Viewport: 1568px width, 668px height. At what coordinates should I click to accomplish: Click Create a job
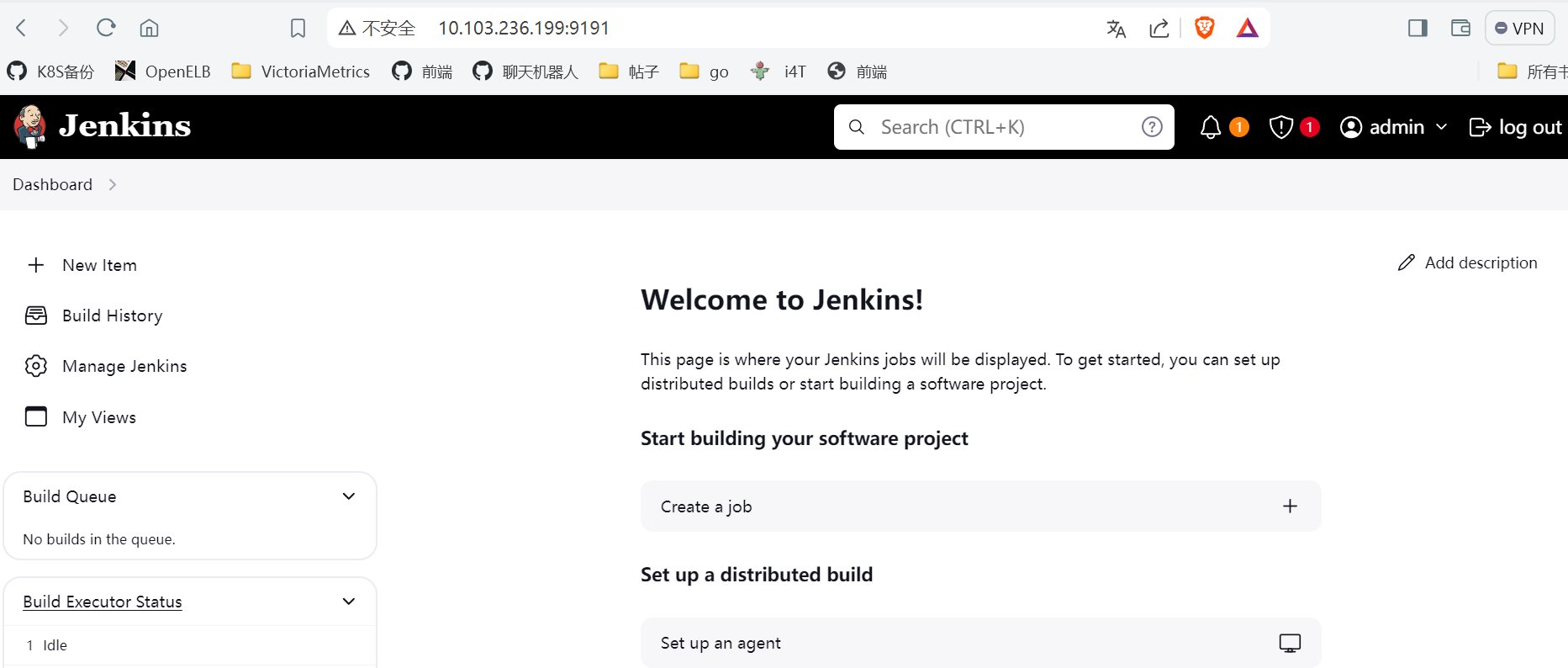(980, 506)
